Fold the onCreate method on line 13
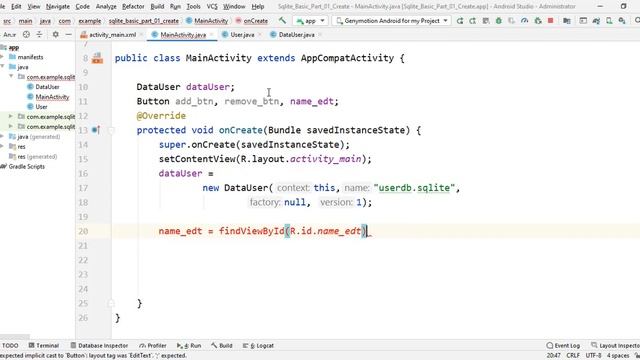This screenshot has height=360, width=640. tap(111, 130)
